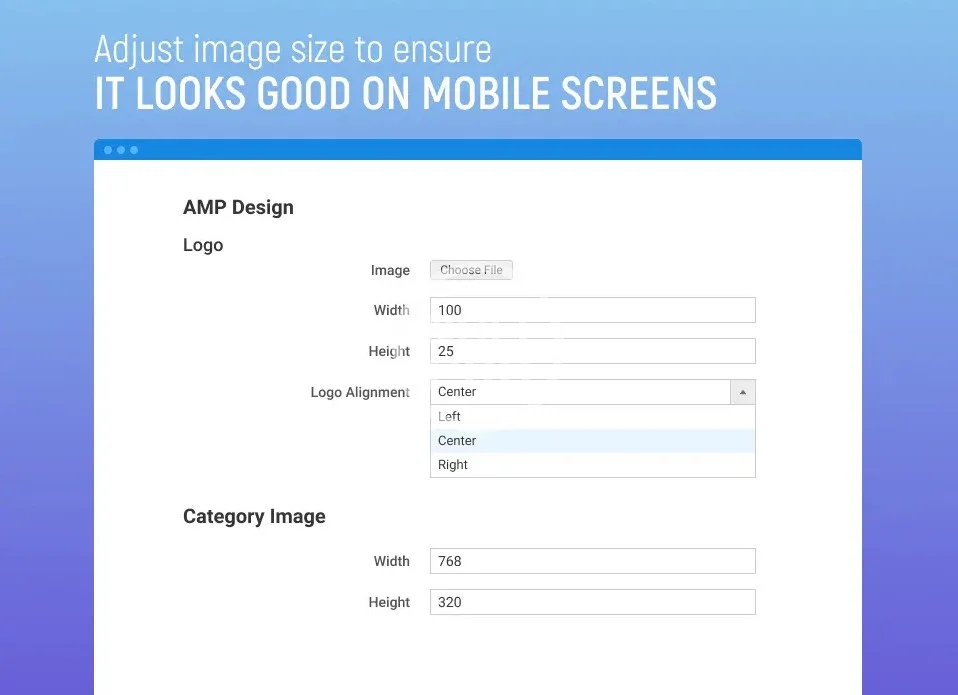958x695 pixels.
Task: Click the middle dot in window title bar
Action: [x=121, y=150]
